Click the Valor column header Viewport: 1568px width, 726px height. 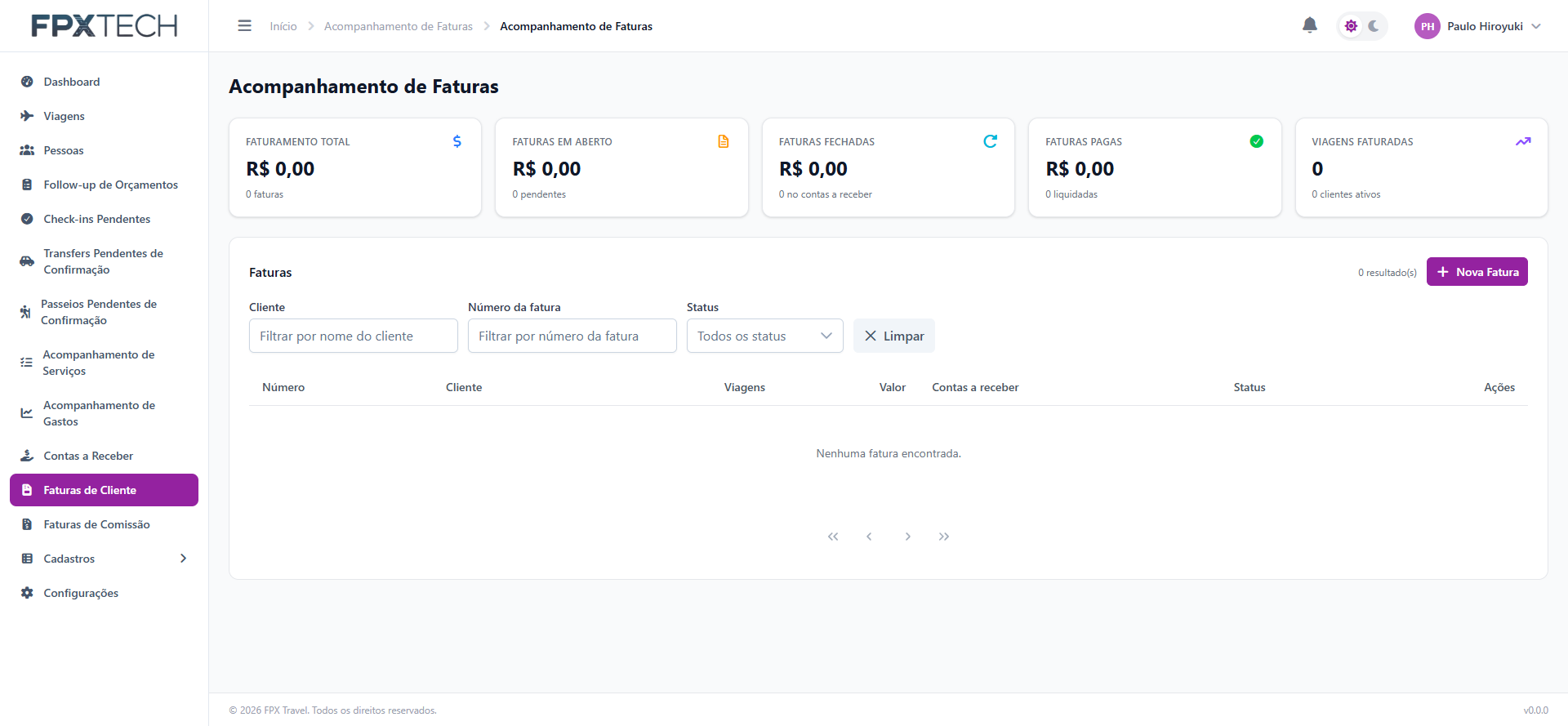tap(893, 387)
